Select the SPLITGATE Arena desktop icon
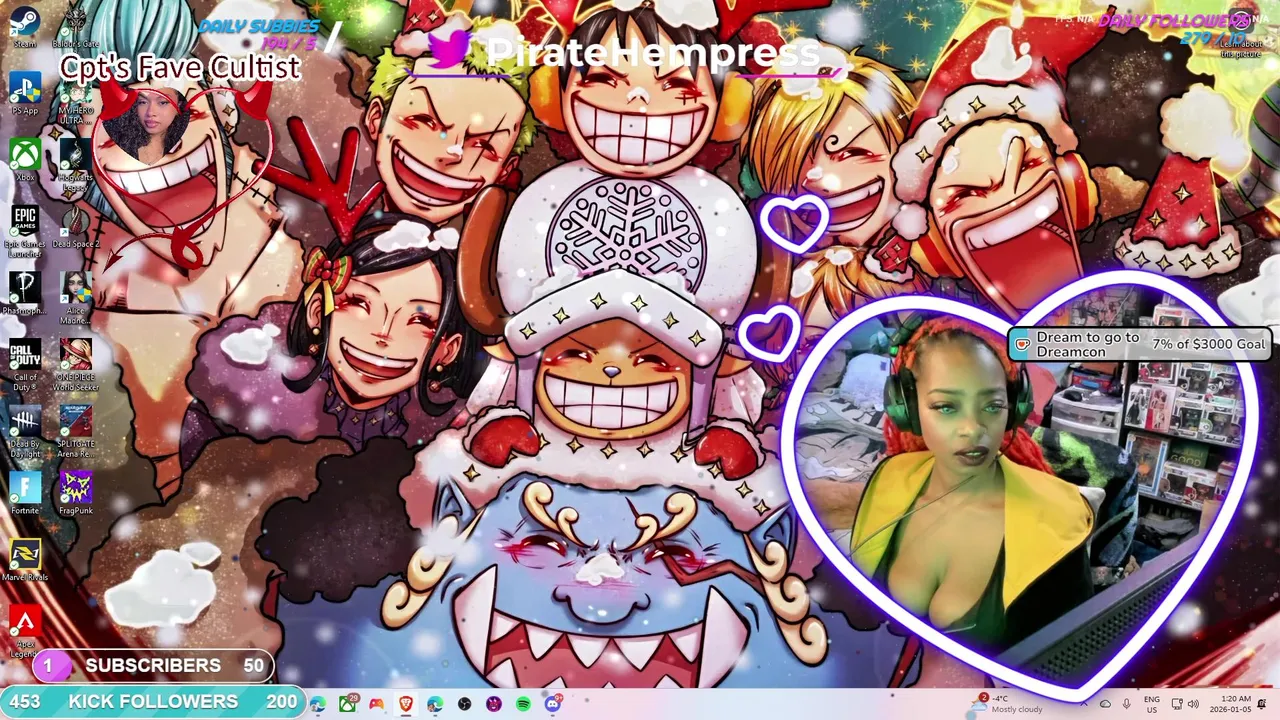The image size is (1280, 720). pyautogui.click(x=76, y=432)
